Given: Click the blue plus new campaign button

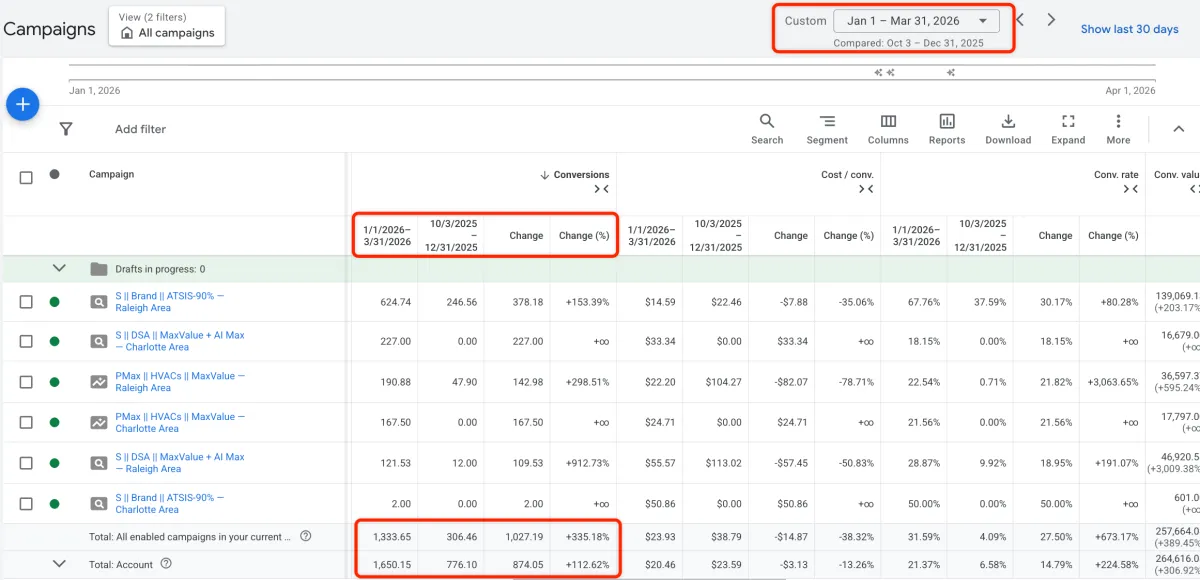Looking at the screenshot, I should (x=22, y=104).
